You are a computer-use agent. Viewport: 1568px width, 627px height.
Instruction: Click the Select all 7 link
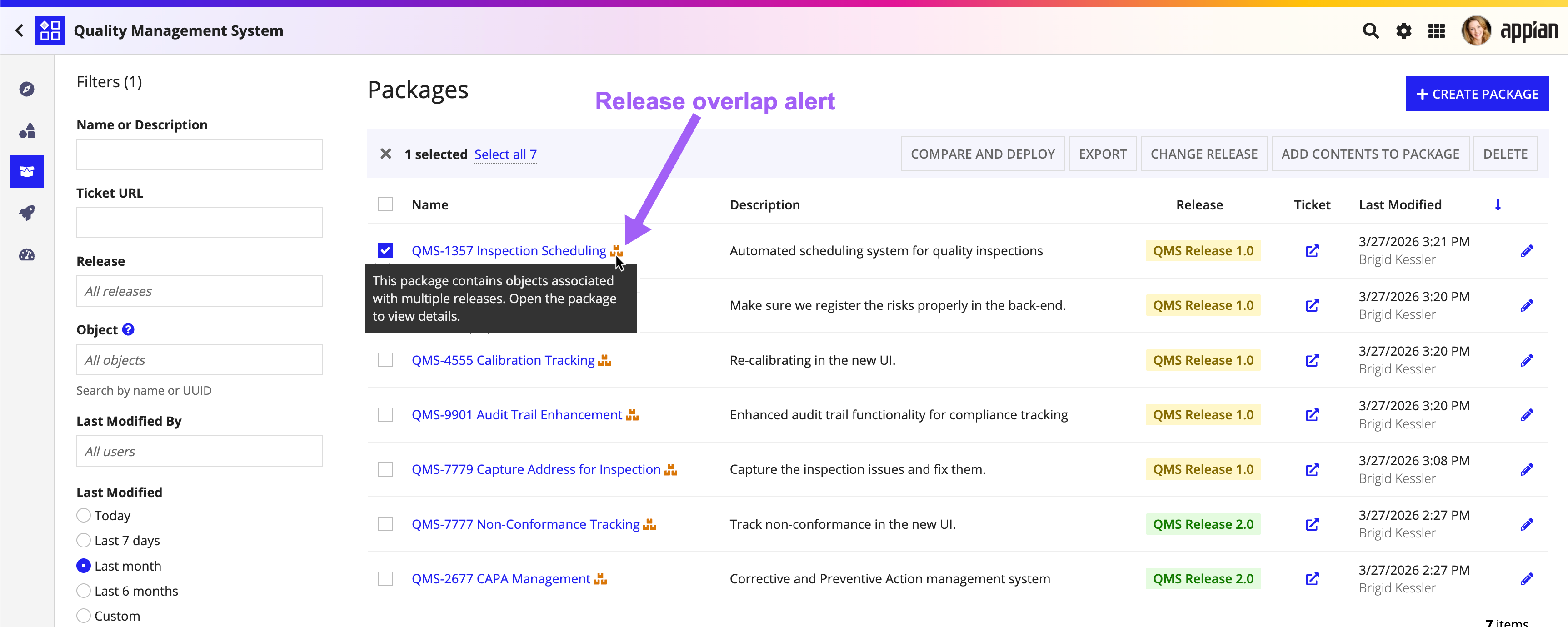[505, 154]
